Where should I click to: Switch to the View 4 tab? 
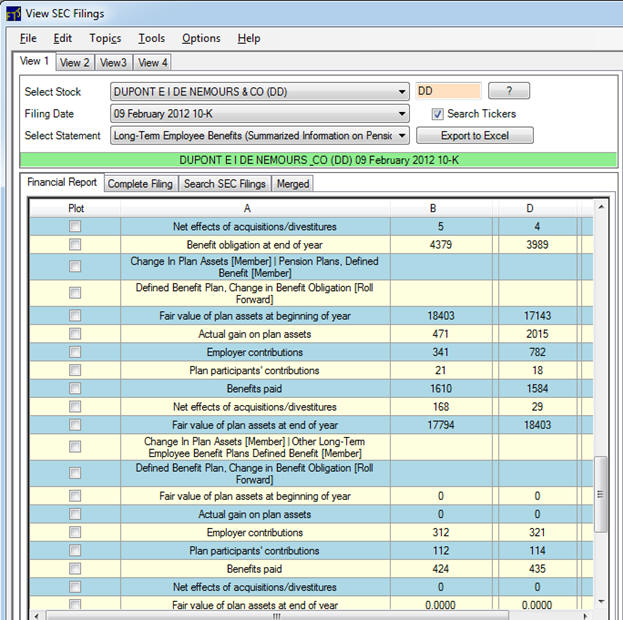click(x=152, y=62)
